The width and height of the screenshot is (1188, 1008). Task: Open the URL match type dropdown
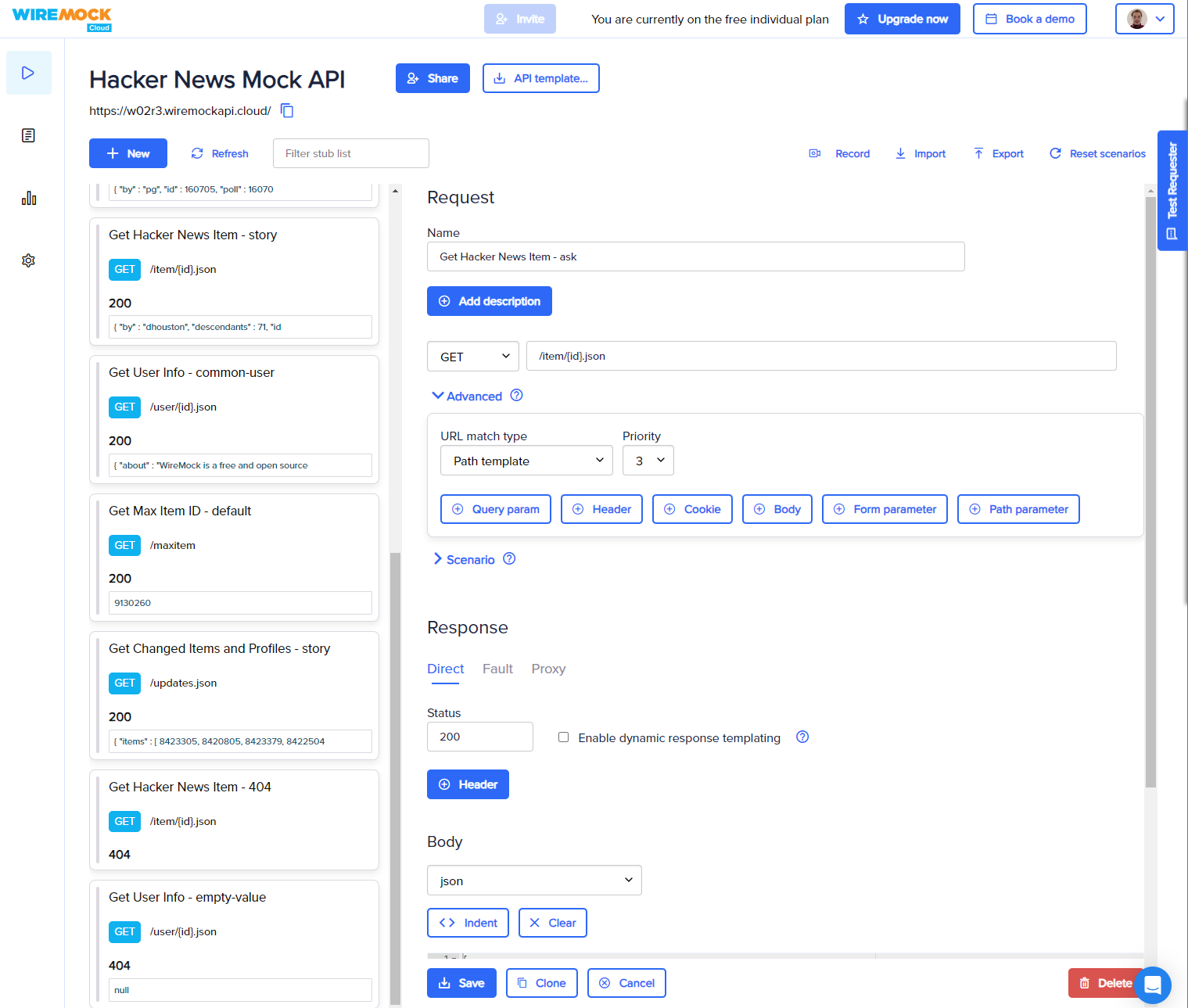(527, 461)
